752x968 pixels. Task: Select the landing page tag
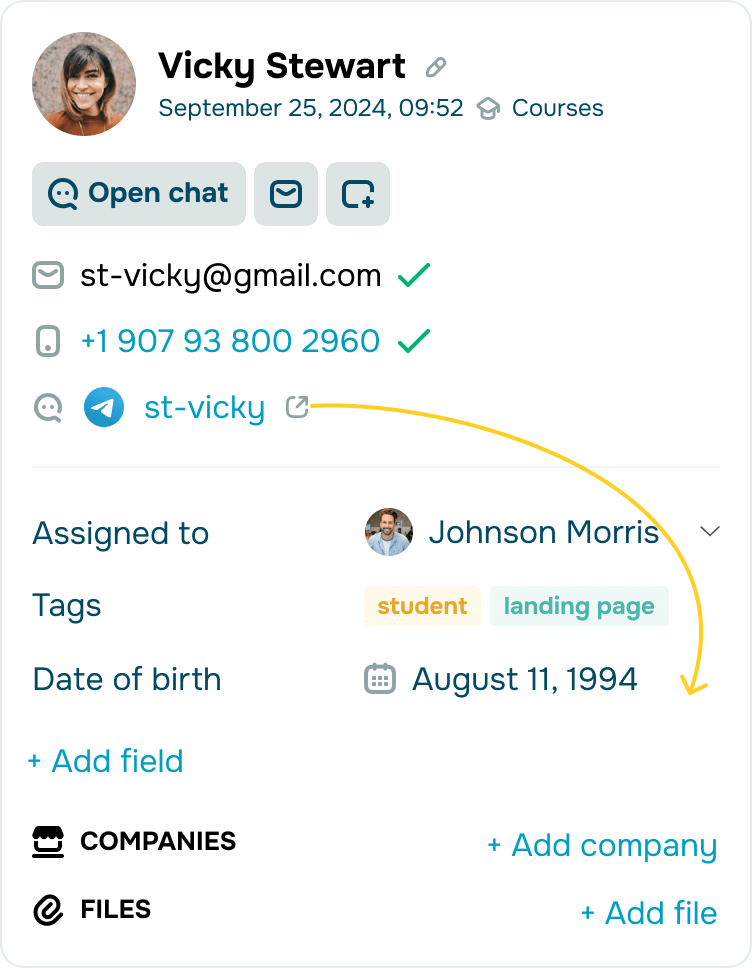pyautogui.click(x=579, y=606)
